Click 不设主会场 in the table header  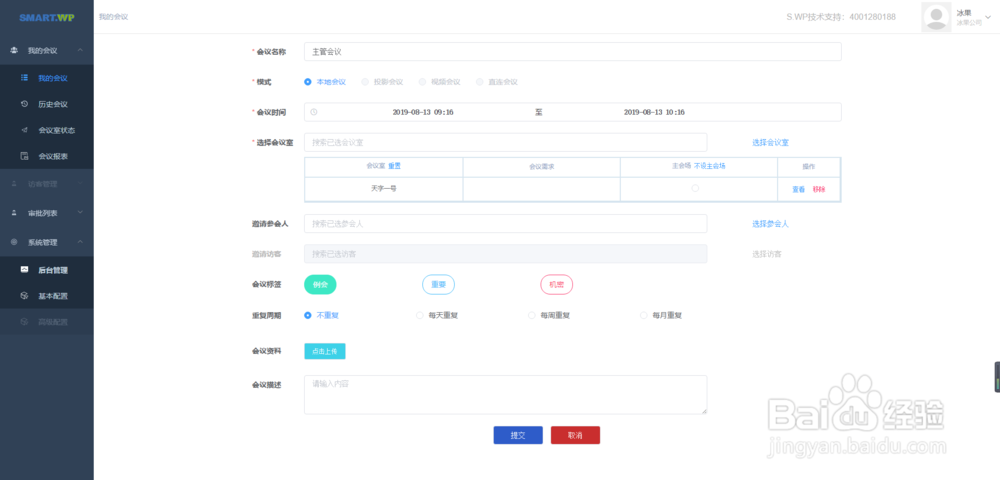point(710,166)
